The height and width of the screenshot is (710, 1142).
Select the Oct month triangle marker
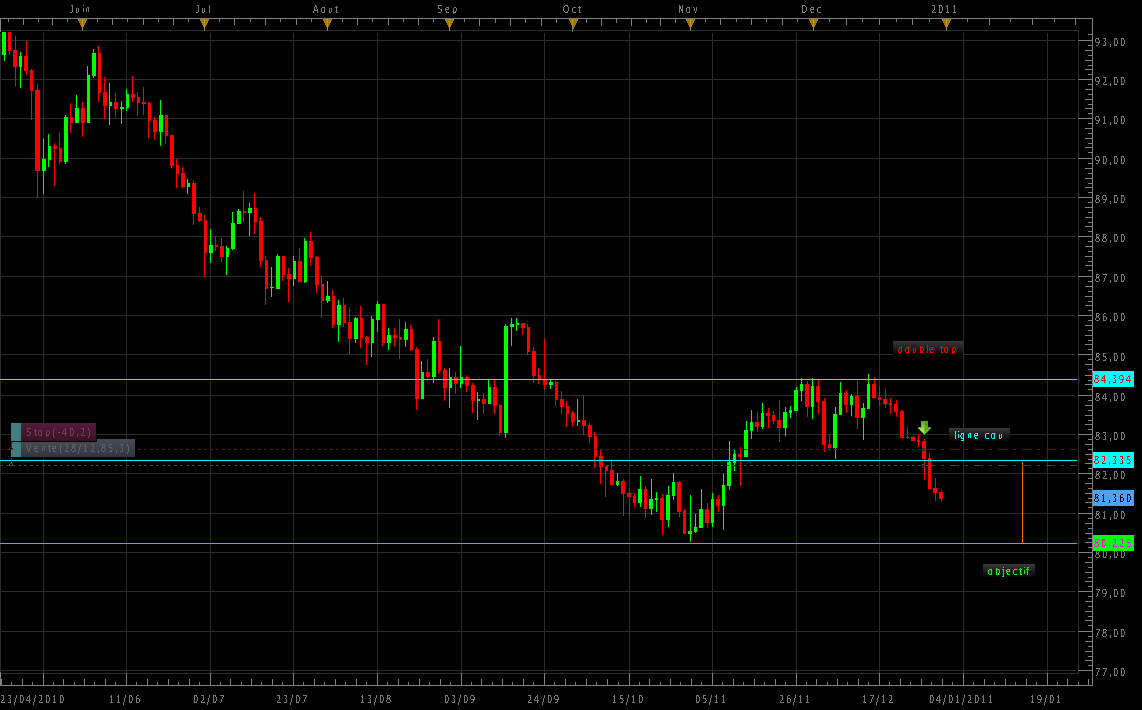[572, 25]
